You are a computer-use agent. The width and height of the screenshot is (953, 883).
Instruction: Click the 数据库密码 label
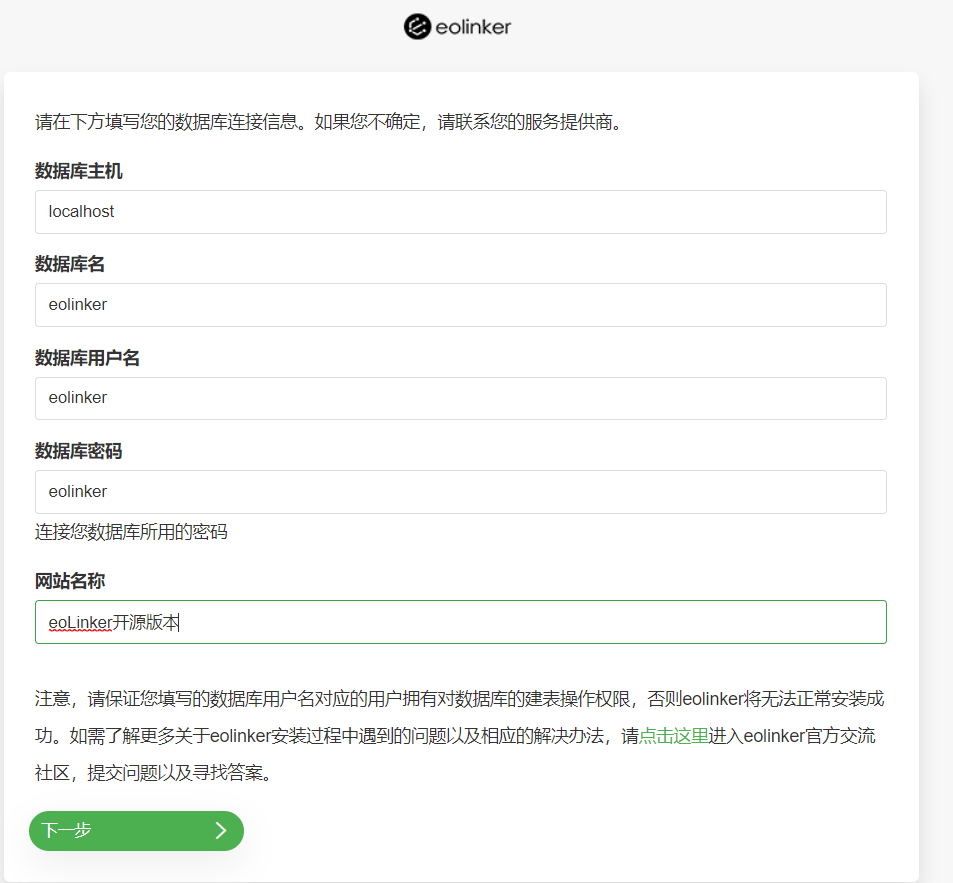pyautogui.click(x=78, y=451)
